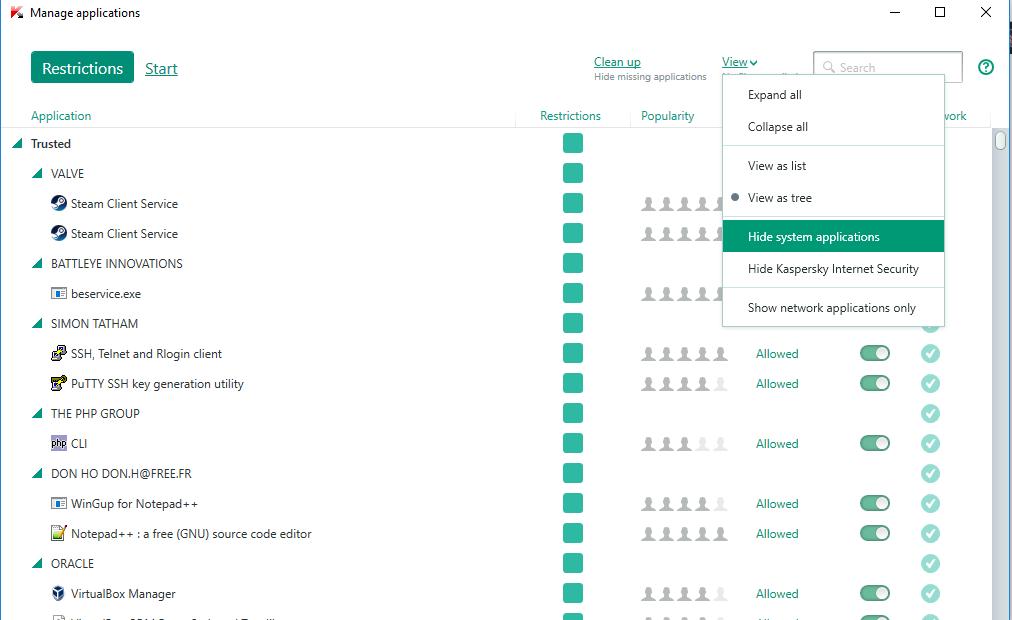The image size is (1012, 620).
Task: Close the View dropdown menu
Action: 739,62
